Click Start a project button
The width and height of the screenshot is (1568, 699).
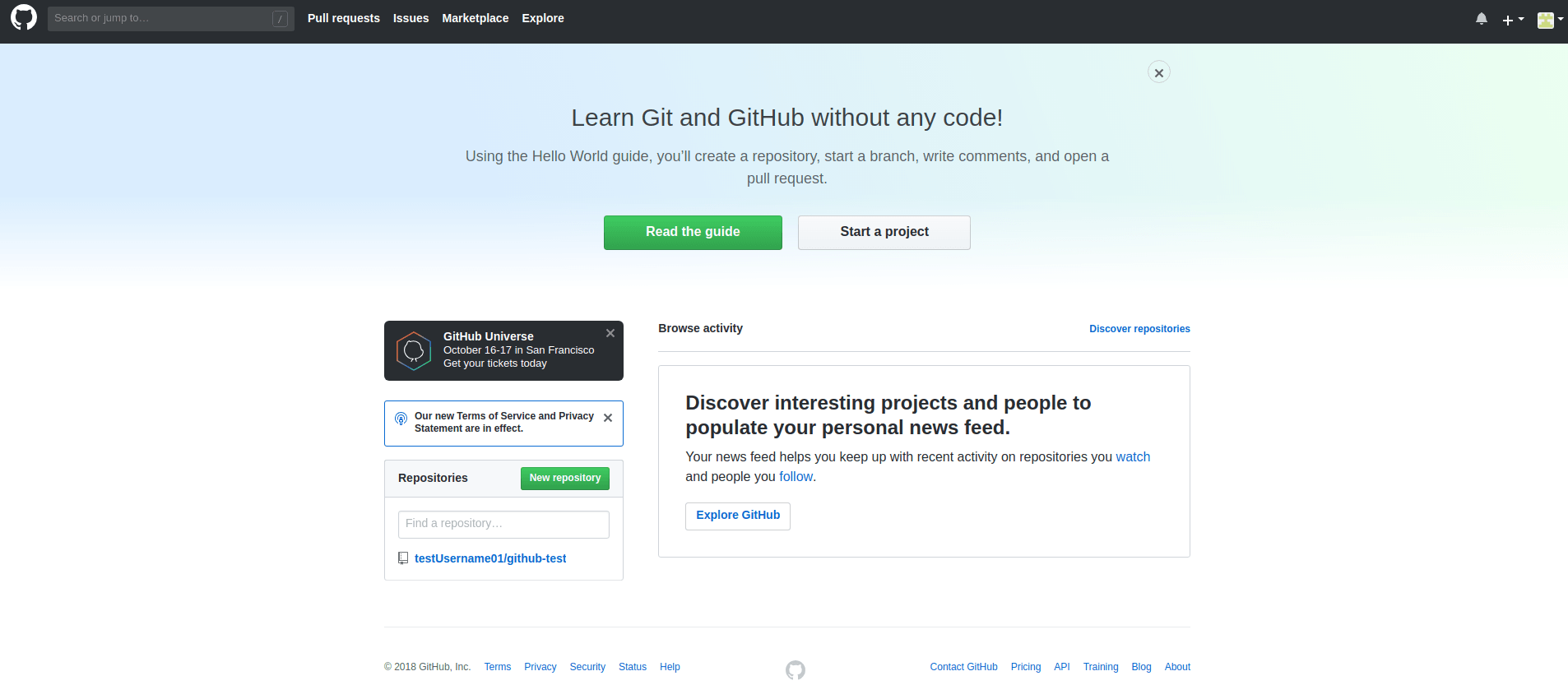(884, 233)
